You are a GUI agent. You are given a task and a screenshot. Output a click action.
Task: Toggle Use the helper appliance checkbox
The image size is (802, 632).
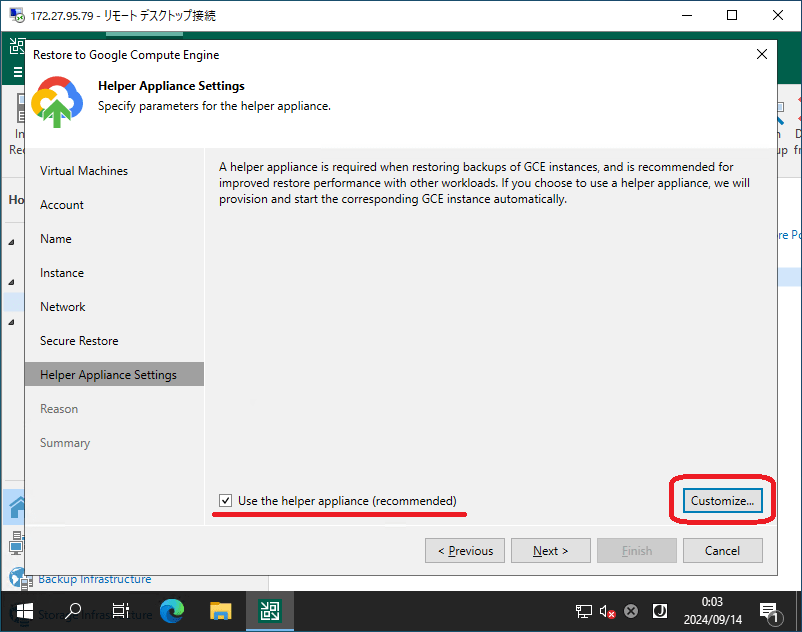click(226, 501)
